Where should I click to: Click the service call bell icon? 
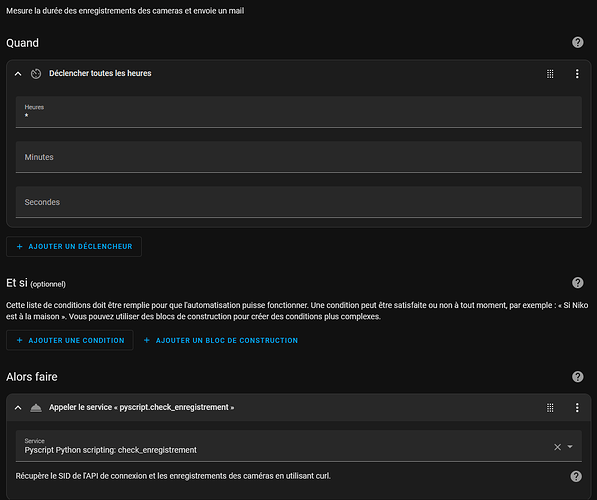coord(36,408)
